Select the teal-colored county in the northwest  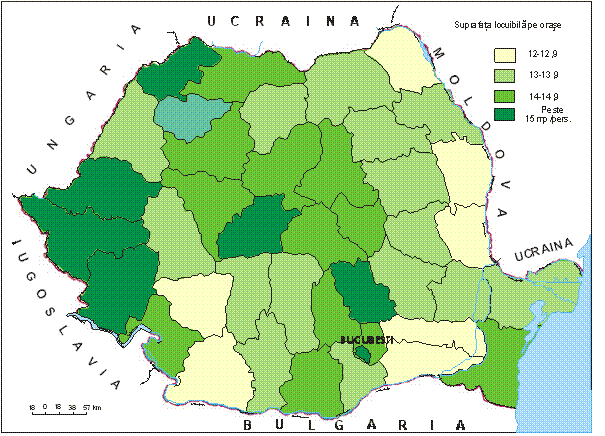pyautogui.click(x=192, y=116)
